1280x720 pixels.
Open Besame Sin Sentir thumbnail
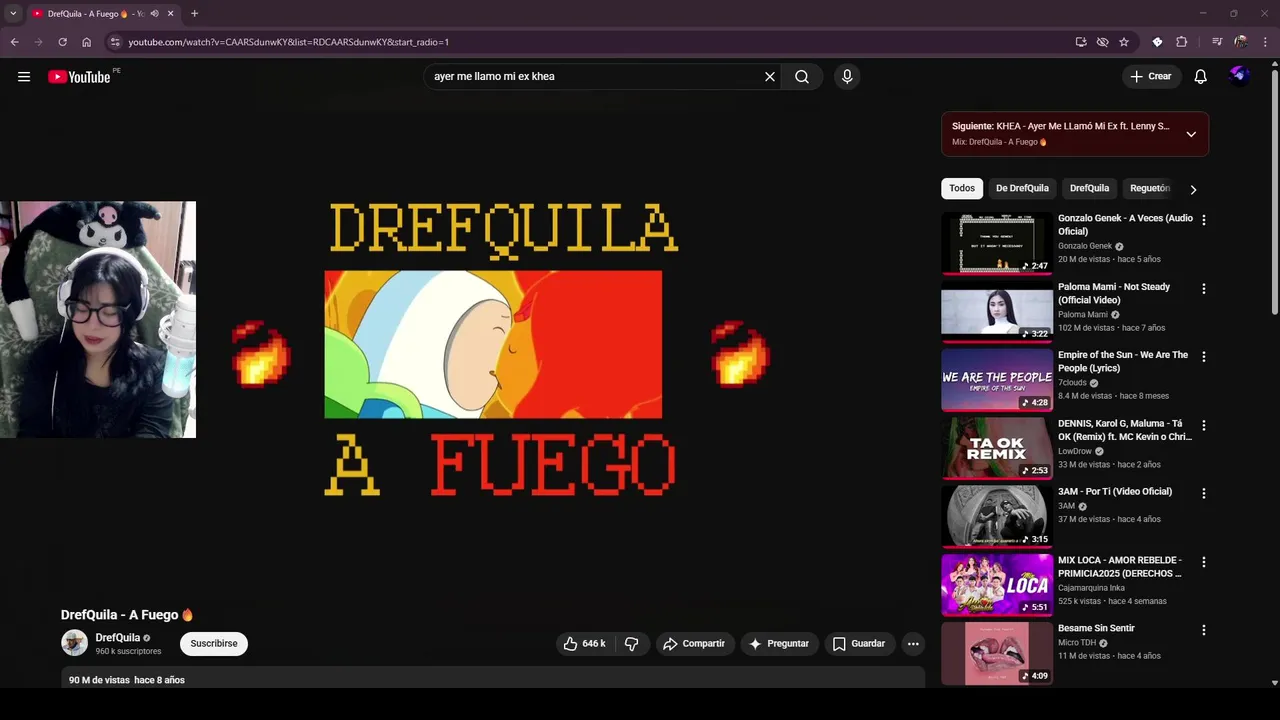point(997,654)
